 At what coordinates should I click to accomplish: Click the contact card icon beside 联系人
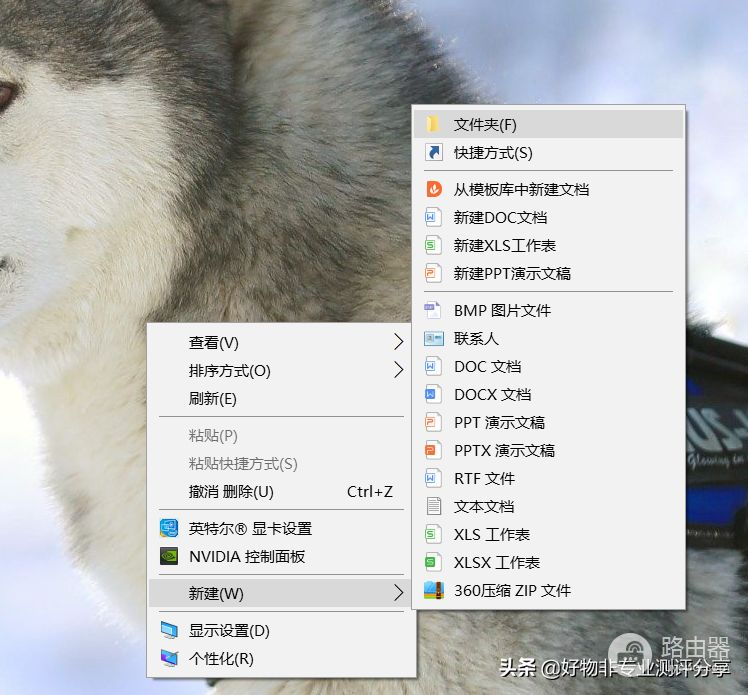tap(433, 339)
